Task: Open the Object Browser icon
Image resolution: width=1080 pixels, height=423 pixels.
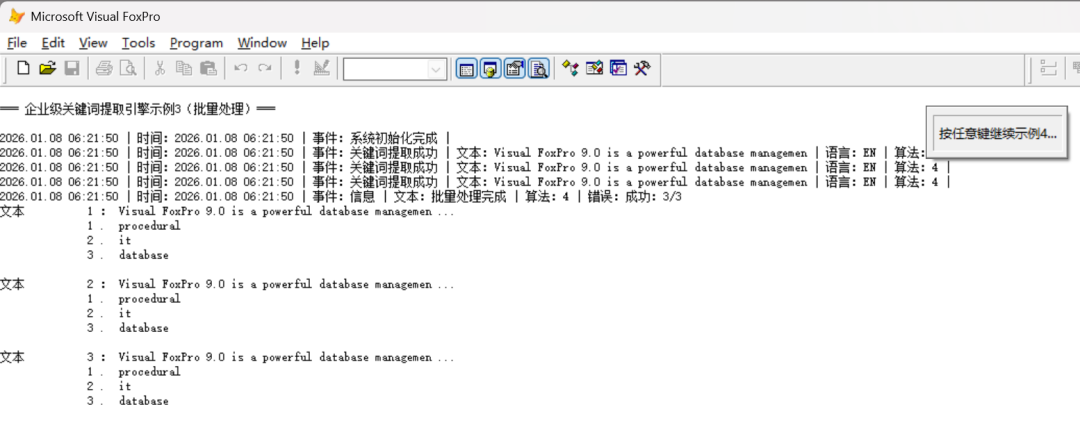Action: 594,68
